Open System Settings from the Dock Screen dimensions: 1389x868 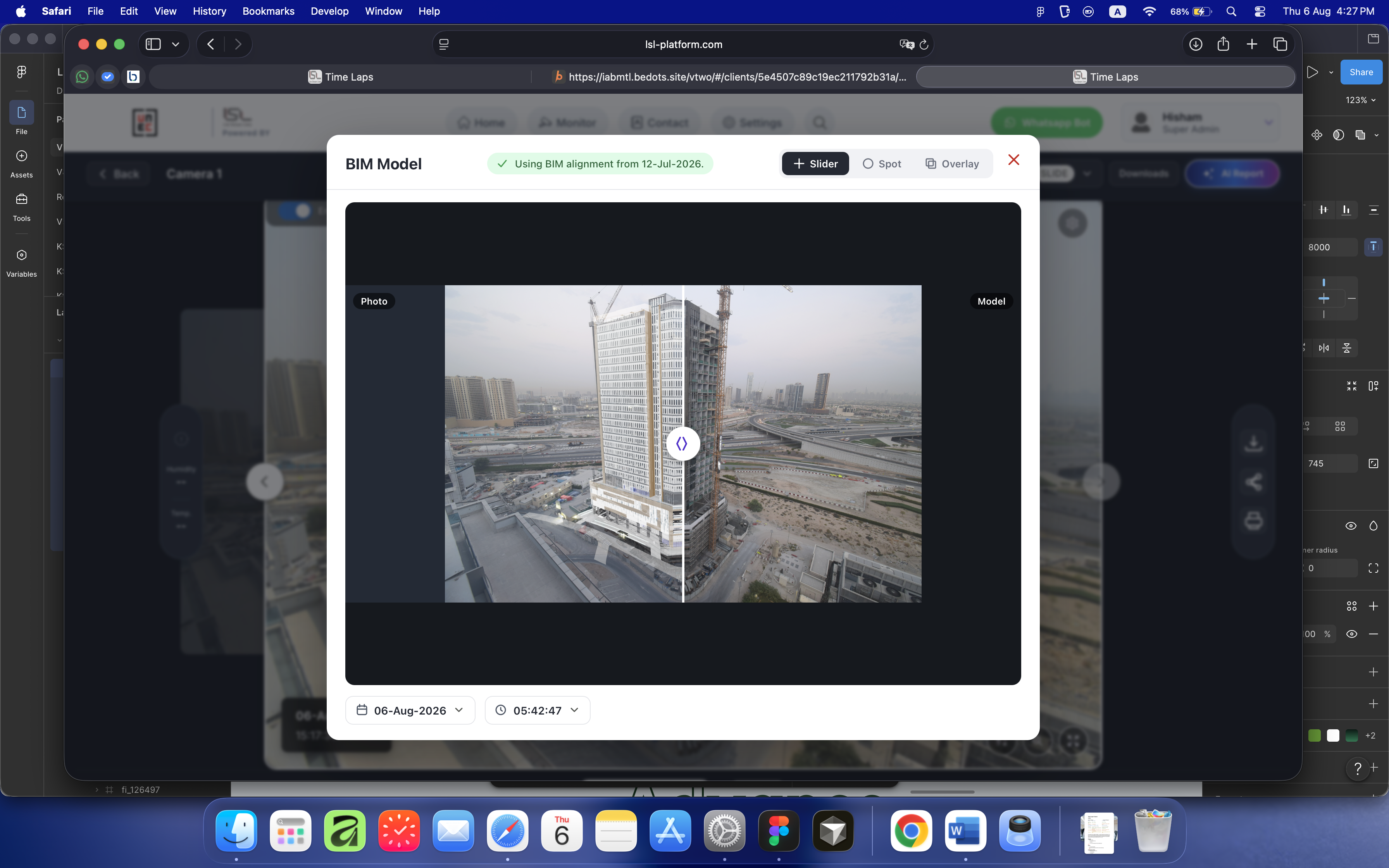point(724,831)
